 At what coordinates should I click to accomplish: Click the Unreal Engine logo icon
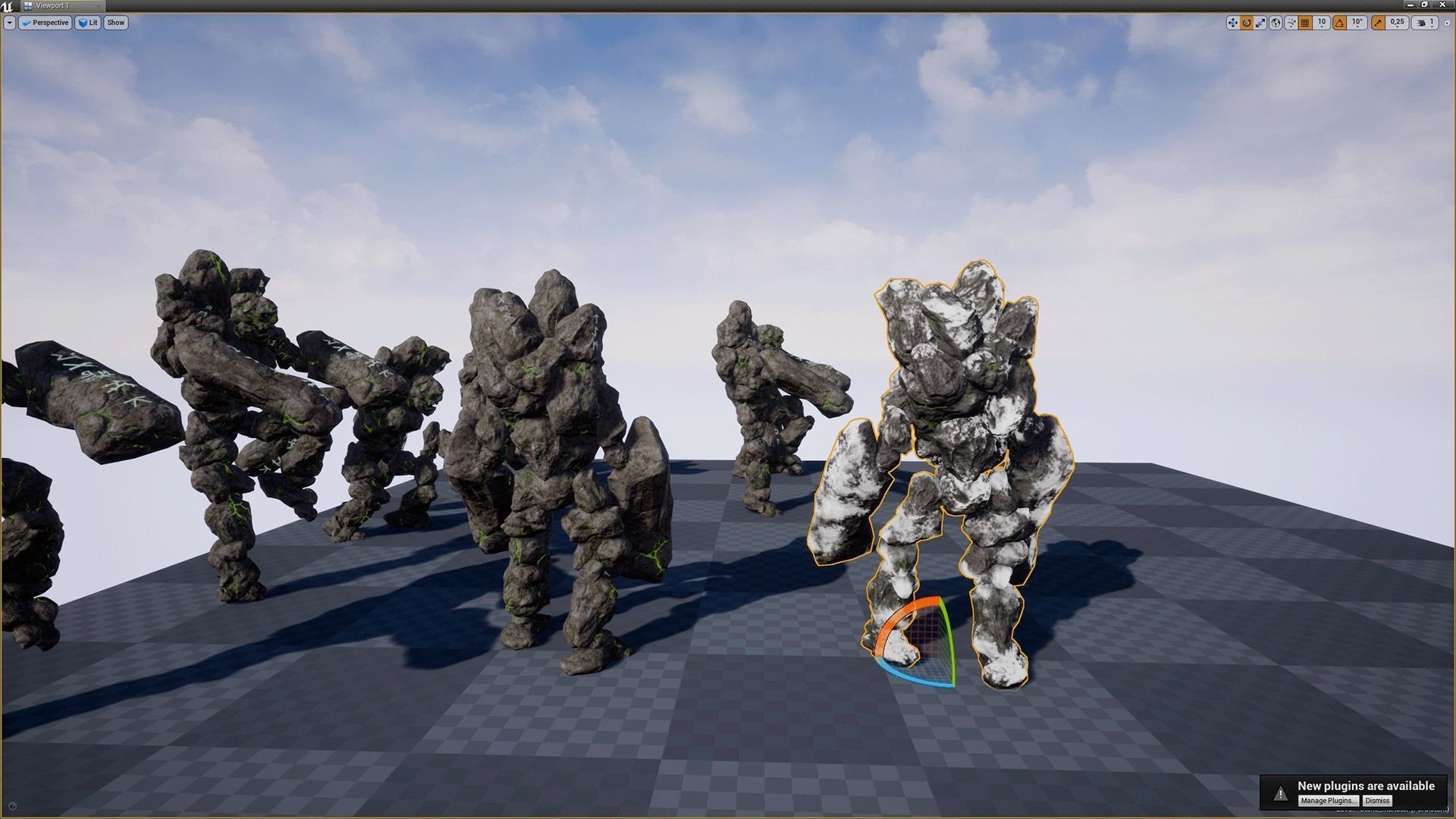pos(7,7)
